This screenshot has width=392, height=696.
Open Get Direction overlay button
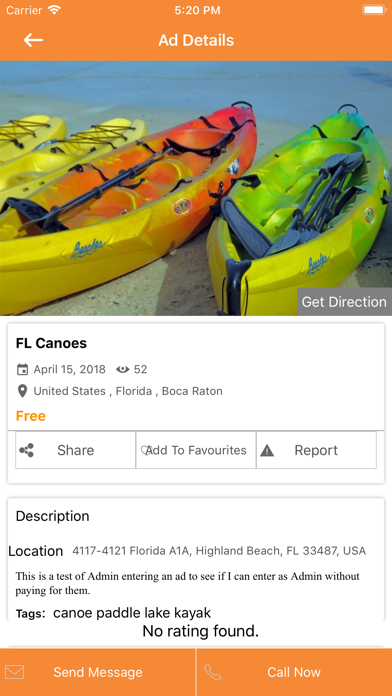[344, 302]
